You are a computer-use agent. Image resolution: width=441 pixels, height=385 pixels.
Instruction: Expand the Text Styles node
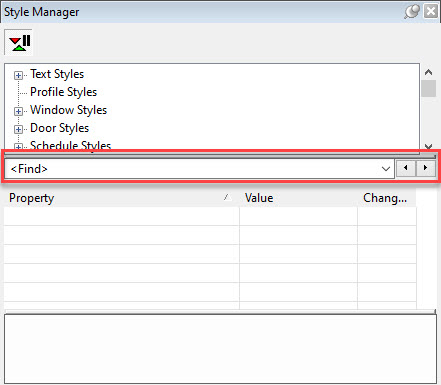click(x=18, y=75)
